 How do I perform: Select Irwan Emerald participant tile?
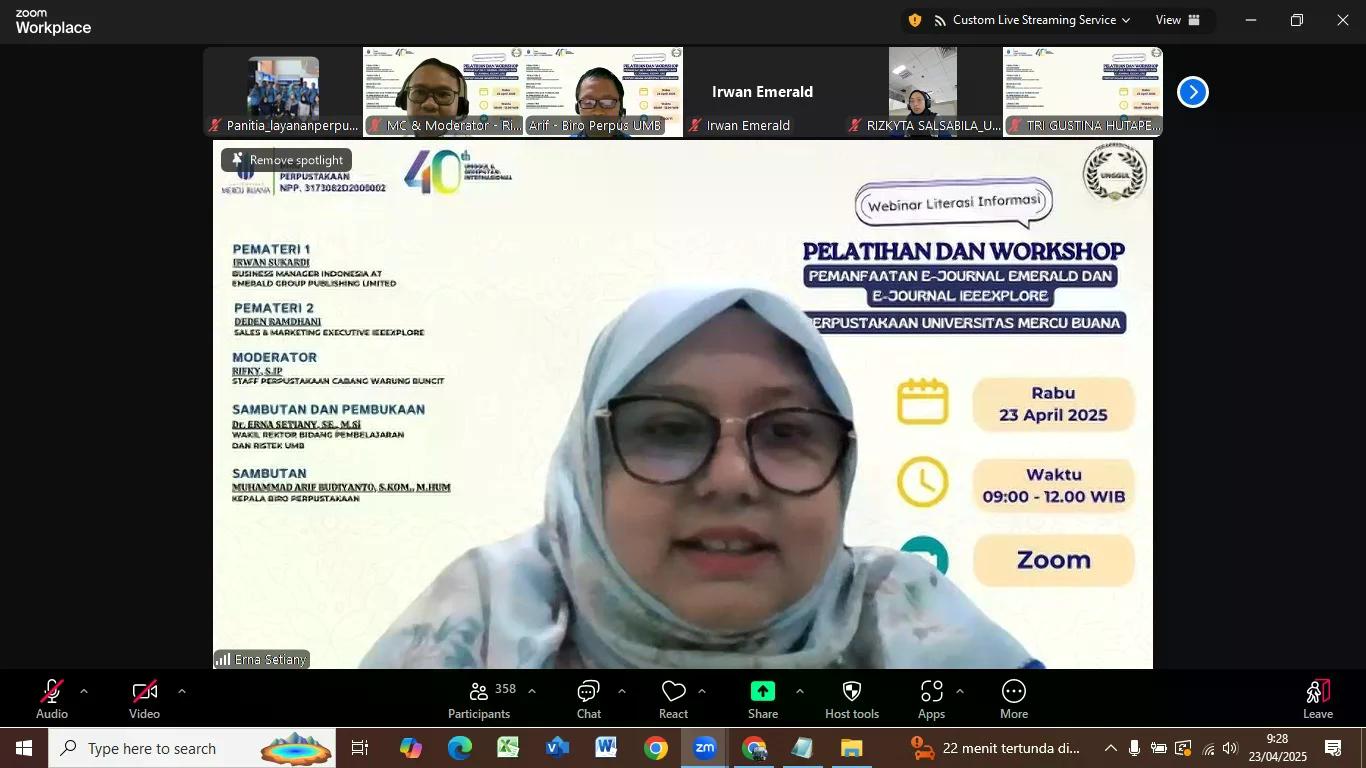[762, 92]
